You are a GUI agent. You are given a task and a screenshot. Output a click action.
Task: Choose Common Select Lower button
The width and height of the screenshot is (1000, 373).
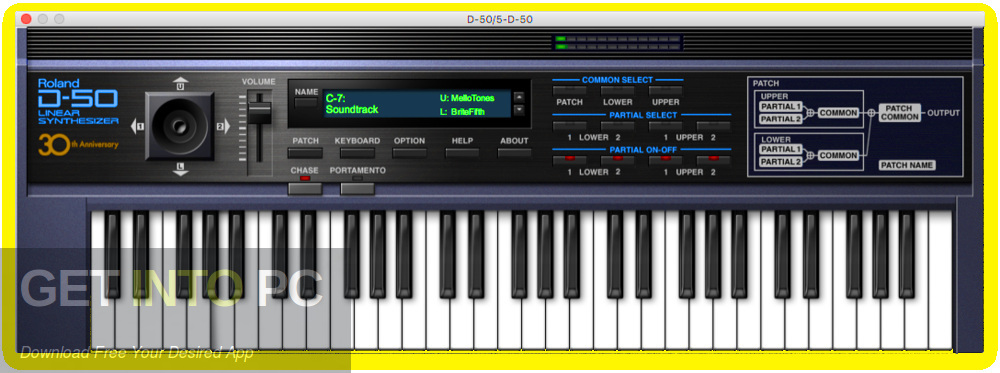[x=617, y=91]
